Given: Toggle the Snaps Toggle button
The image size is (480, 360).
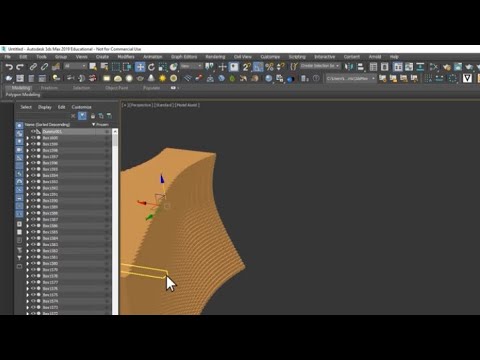Looking at the screenshot, I should point(246,67).
